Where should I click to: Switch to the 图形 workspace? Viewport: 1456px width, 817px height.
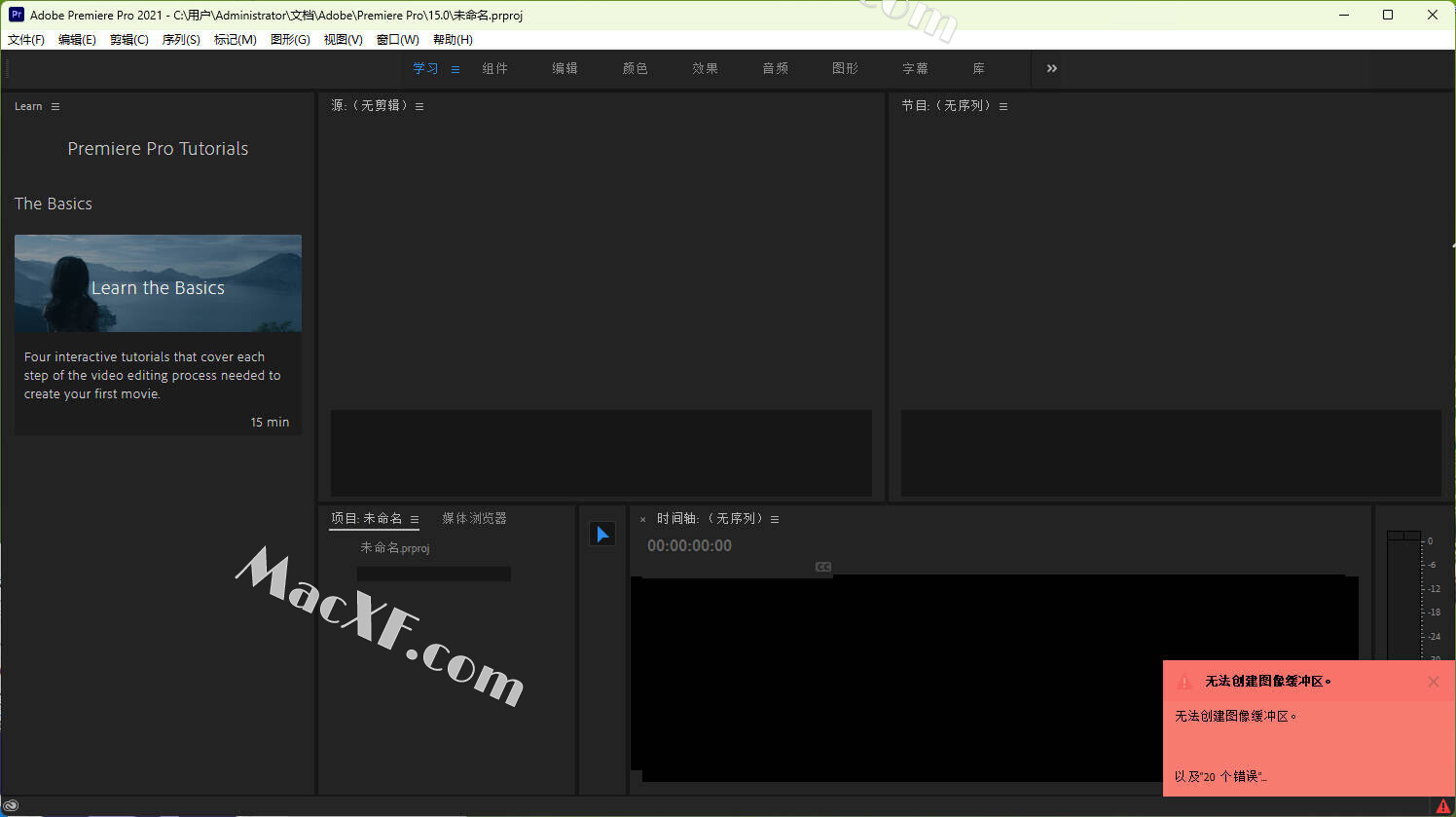coord(846,68)
